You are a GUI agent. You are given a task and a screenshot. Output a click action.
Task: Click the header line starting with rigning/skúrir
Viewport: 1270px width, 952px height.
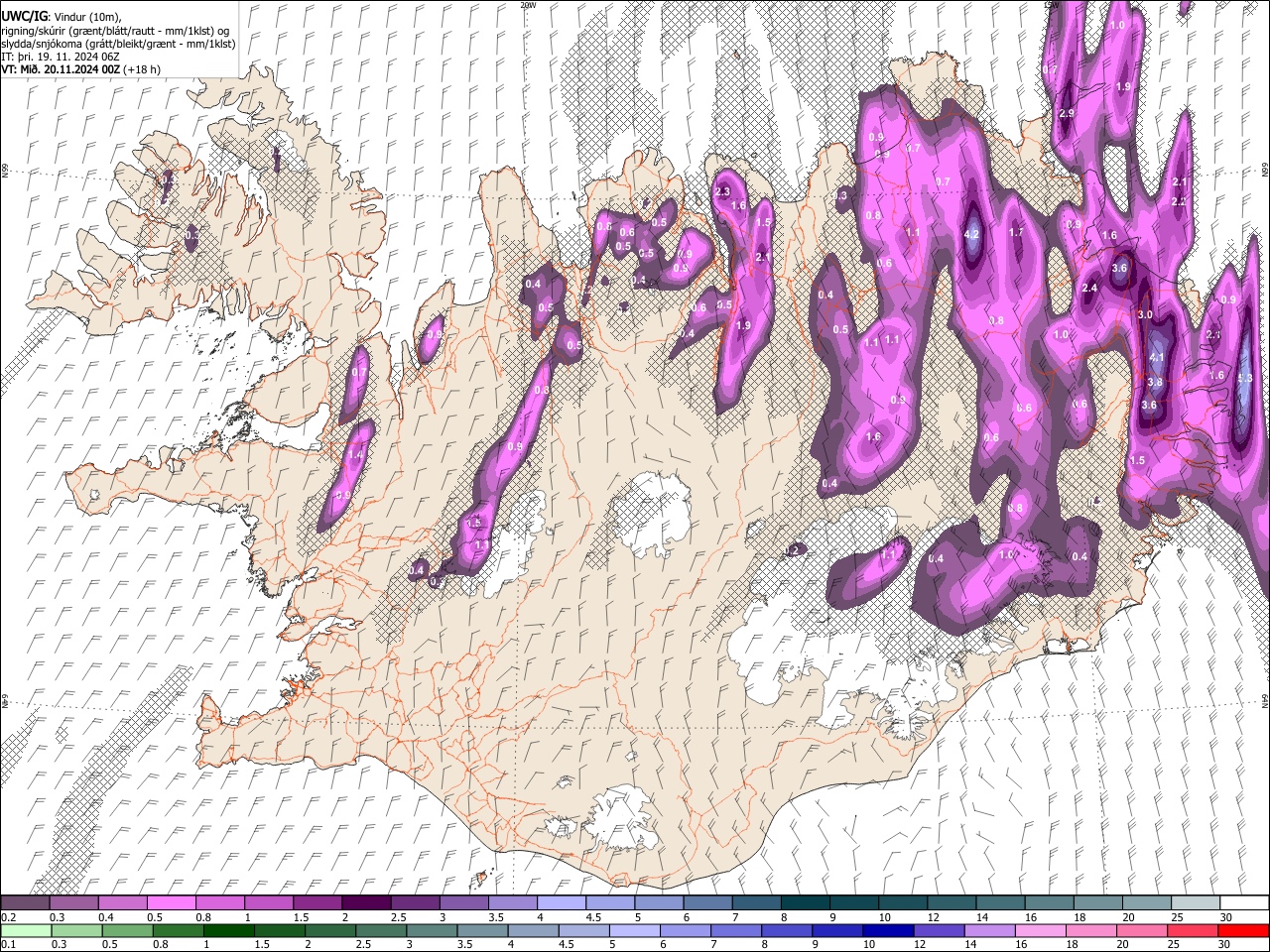[x=116, y=30]
